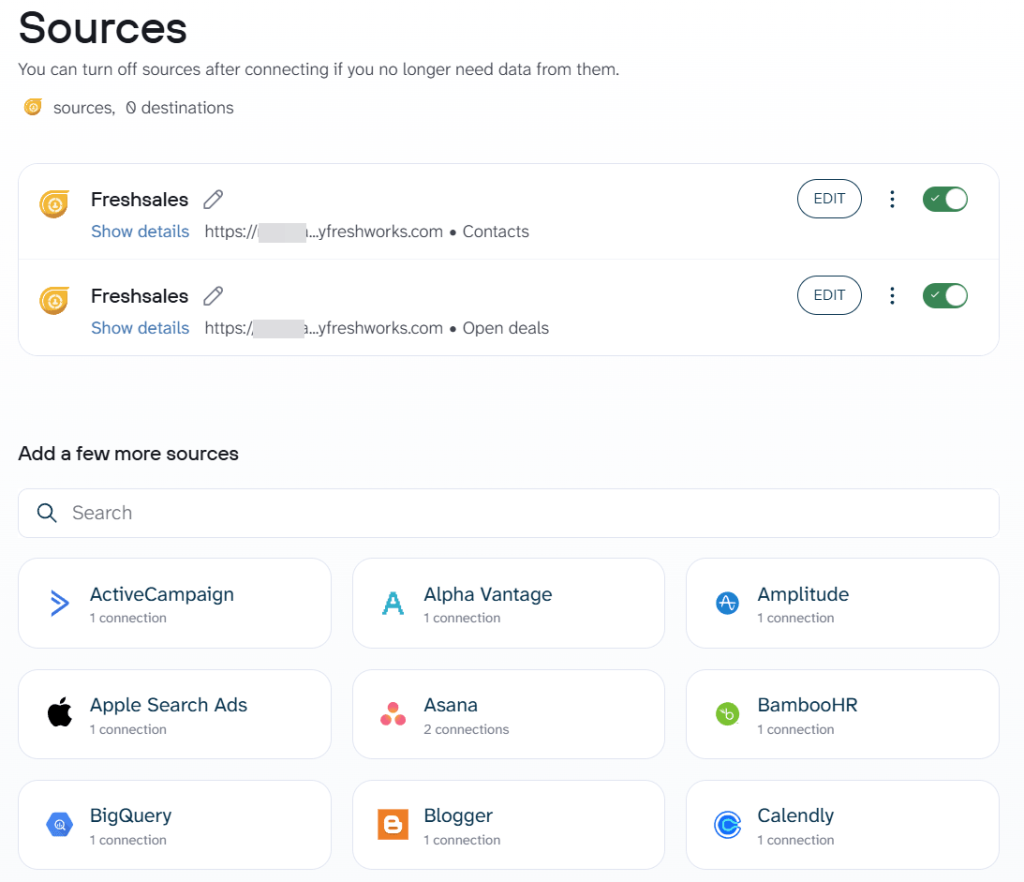Open the three-dot menu for the first Freshsales source
The height and width of the screenshot is (882, 1024).
click(892, 199)
